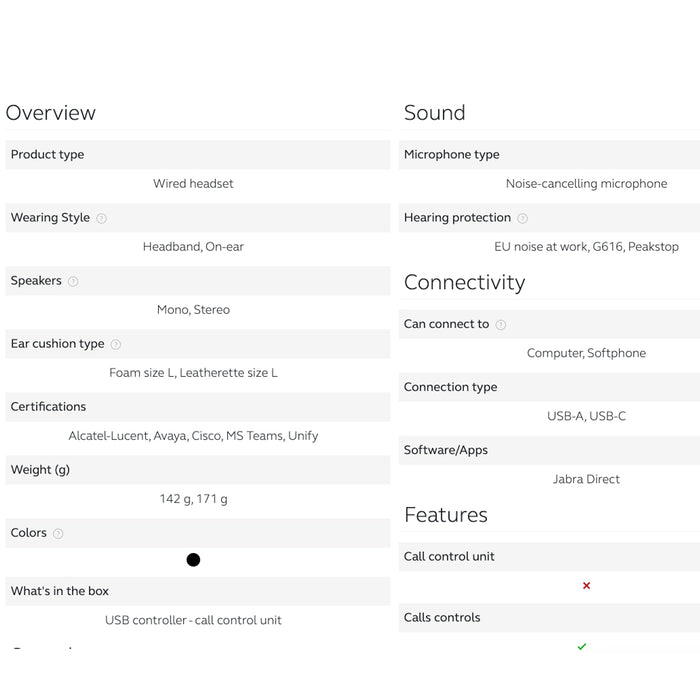Click the USB-A, USB-C connection value
This screenshot has height=700, width=700.
[586, 416]
